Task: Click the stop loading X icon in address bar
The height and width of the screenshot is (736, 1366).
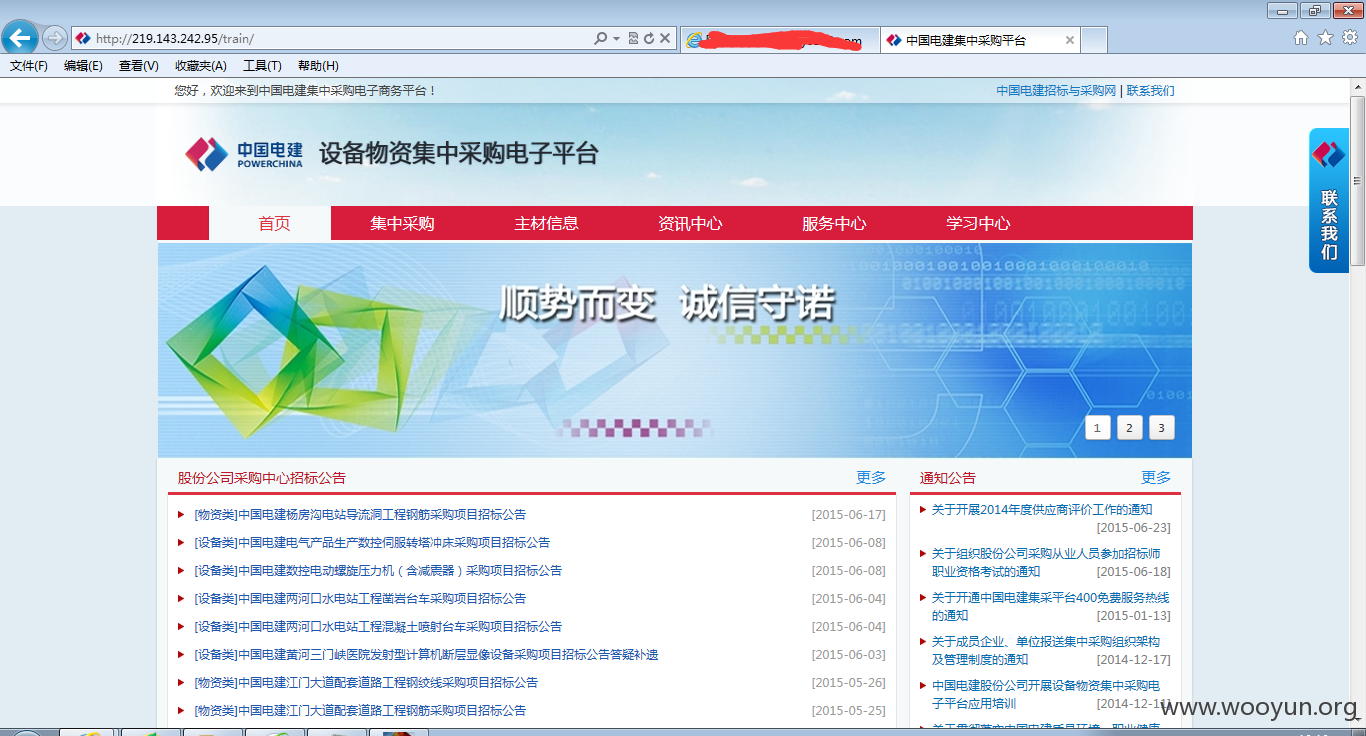Action: tap(664, 38)
